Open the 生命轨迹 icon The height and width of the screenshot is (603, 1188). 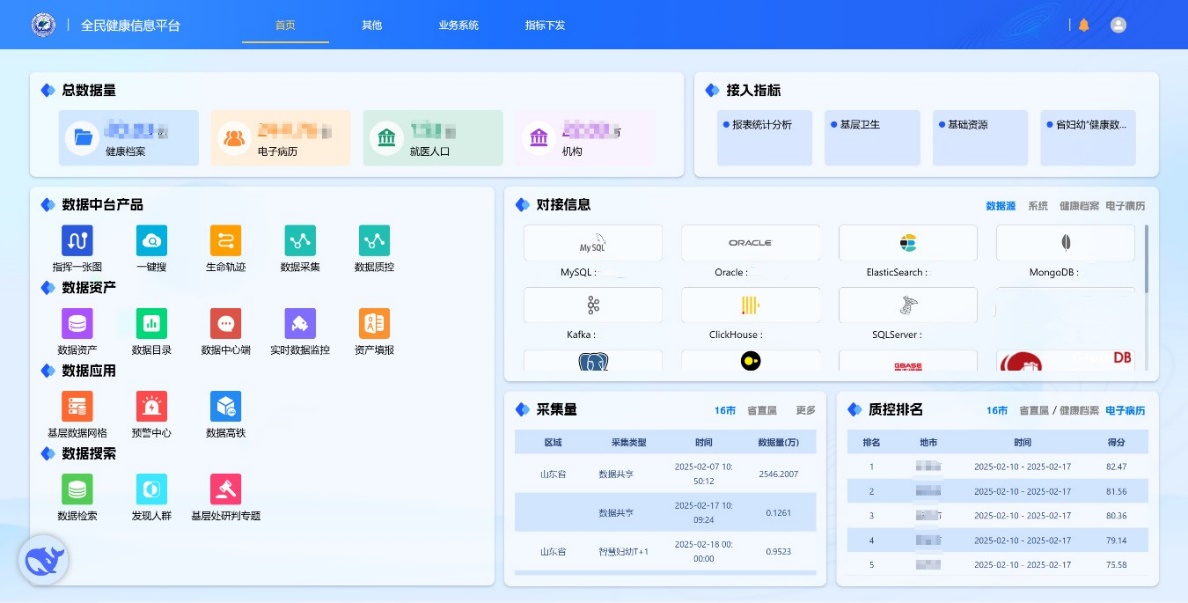[225, 241]
